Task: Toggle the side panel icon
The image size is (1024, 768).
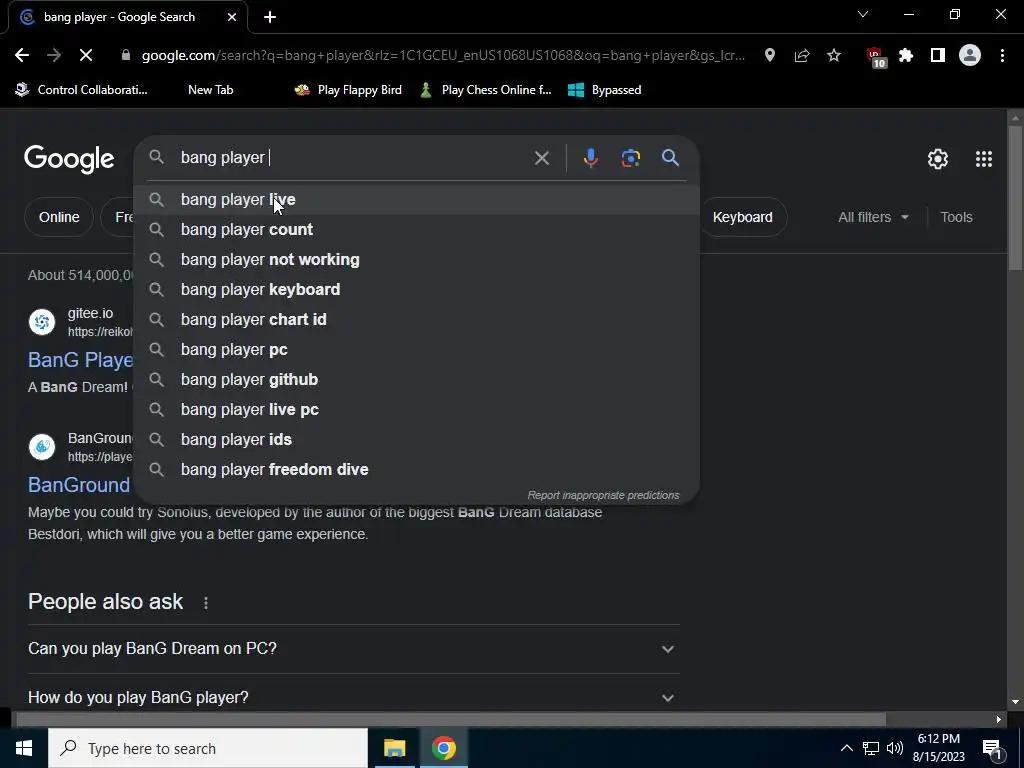Action: click(x=938, y=56)
